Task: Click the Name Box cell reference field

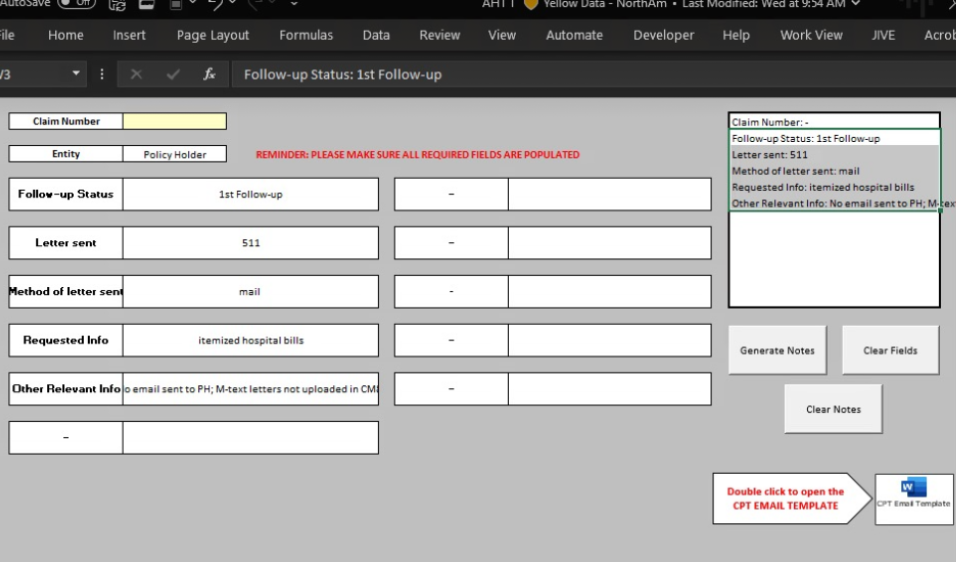Action: pyautogui.click(x=34, y=74)
